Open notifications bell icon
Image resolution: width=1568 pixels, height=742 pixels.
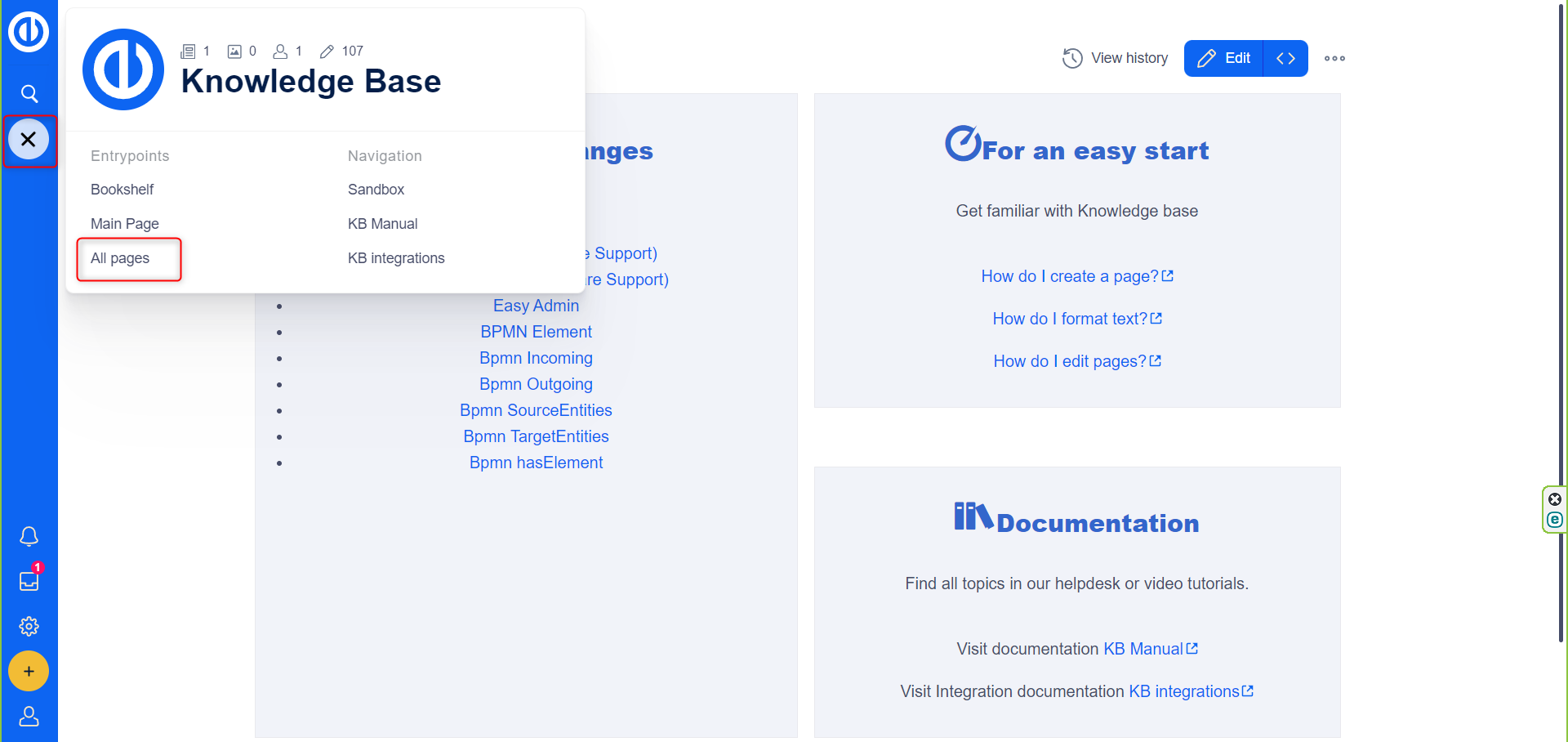(29, 536)
